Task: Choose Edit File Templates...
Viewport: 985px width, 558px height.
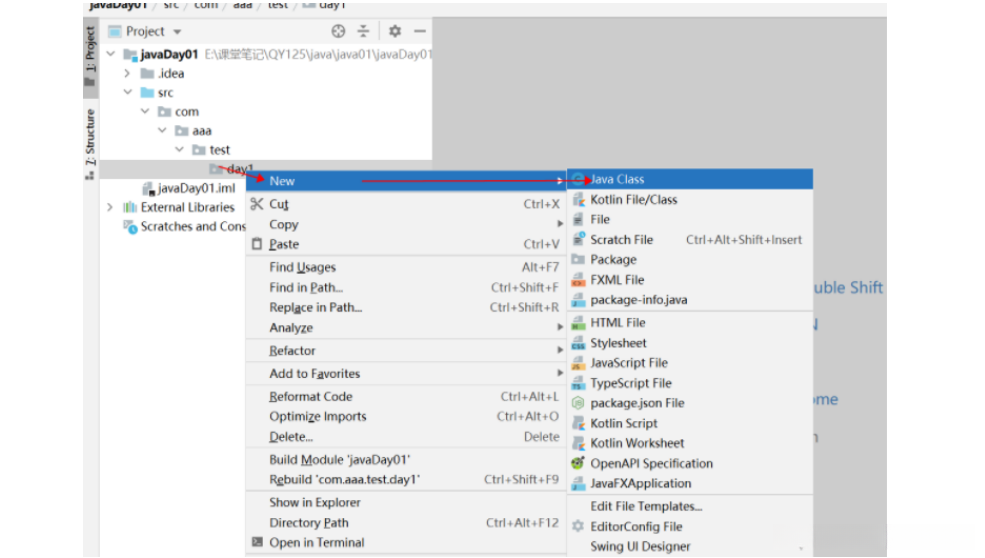Action: (690, 506)
